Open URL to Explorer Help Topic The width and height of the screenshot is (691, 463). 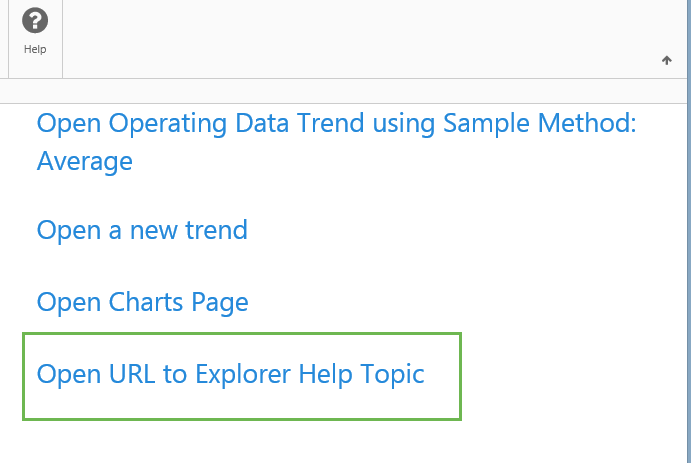click(231, 375)
